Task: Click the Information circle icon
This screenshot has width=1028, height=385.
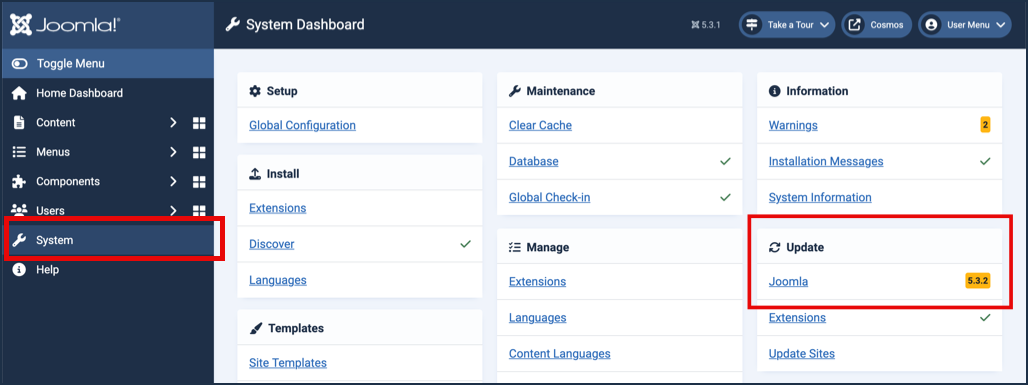Action: tap(774, 91)
